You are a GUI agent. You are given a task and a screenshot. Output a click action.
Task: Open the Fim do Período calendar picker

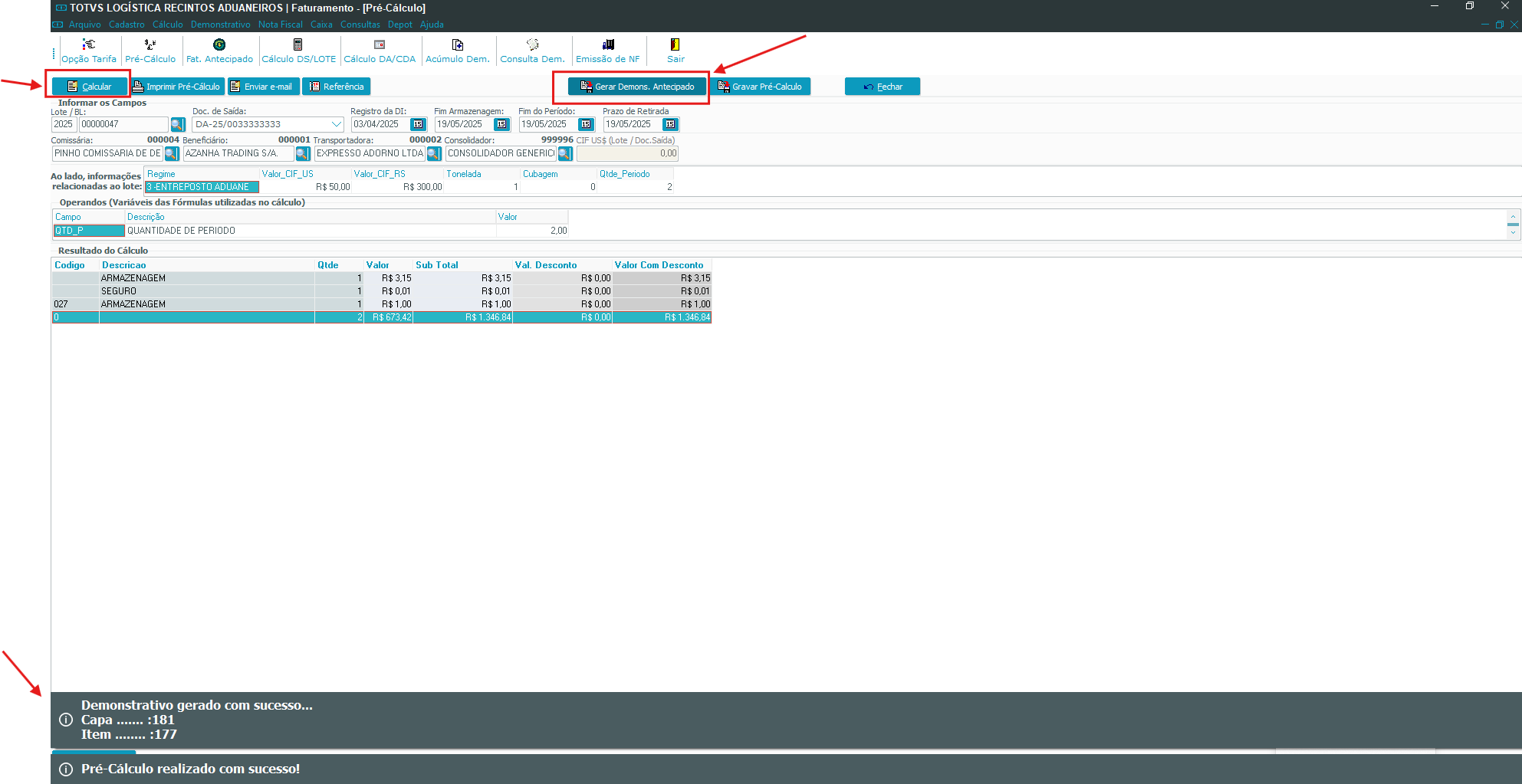[586, 124]
